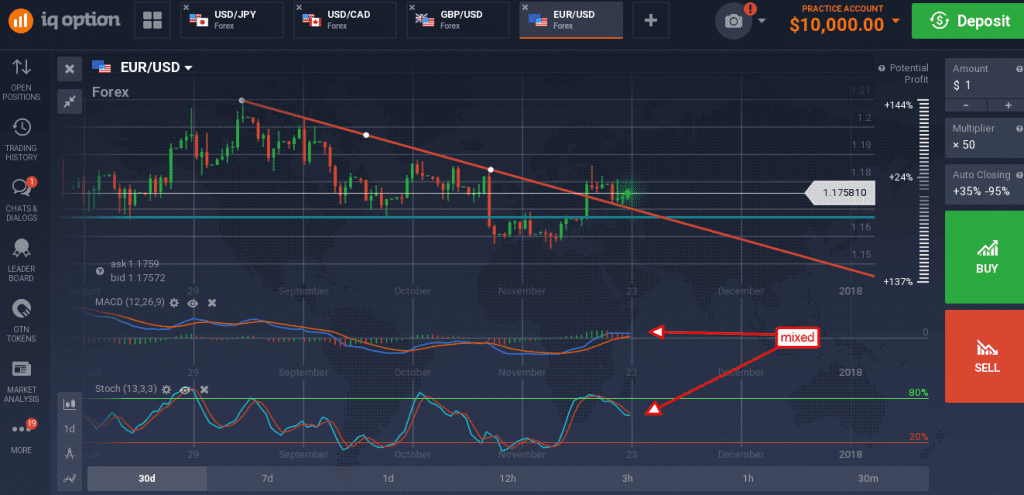Click the Potential Profit scale bar
This screenshot has width=1024, height=495.
tap(923, 192)
